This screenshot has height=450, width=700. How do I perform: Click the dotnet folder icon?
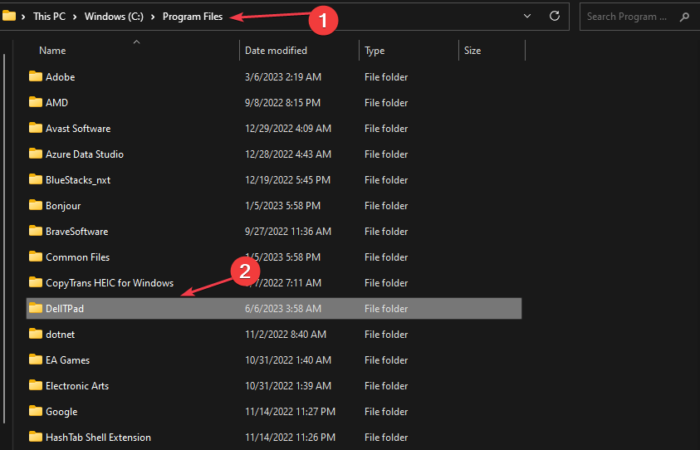[35, 334]
